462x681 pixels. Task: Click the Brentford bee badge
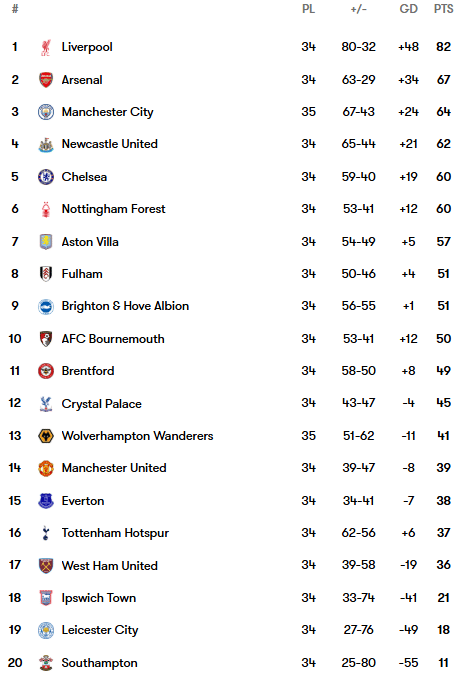pyautogui.click(x=46, y=371)
